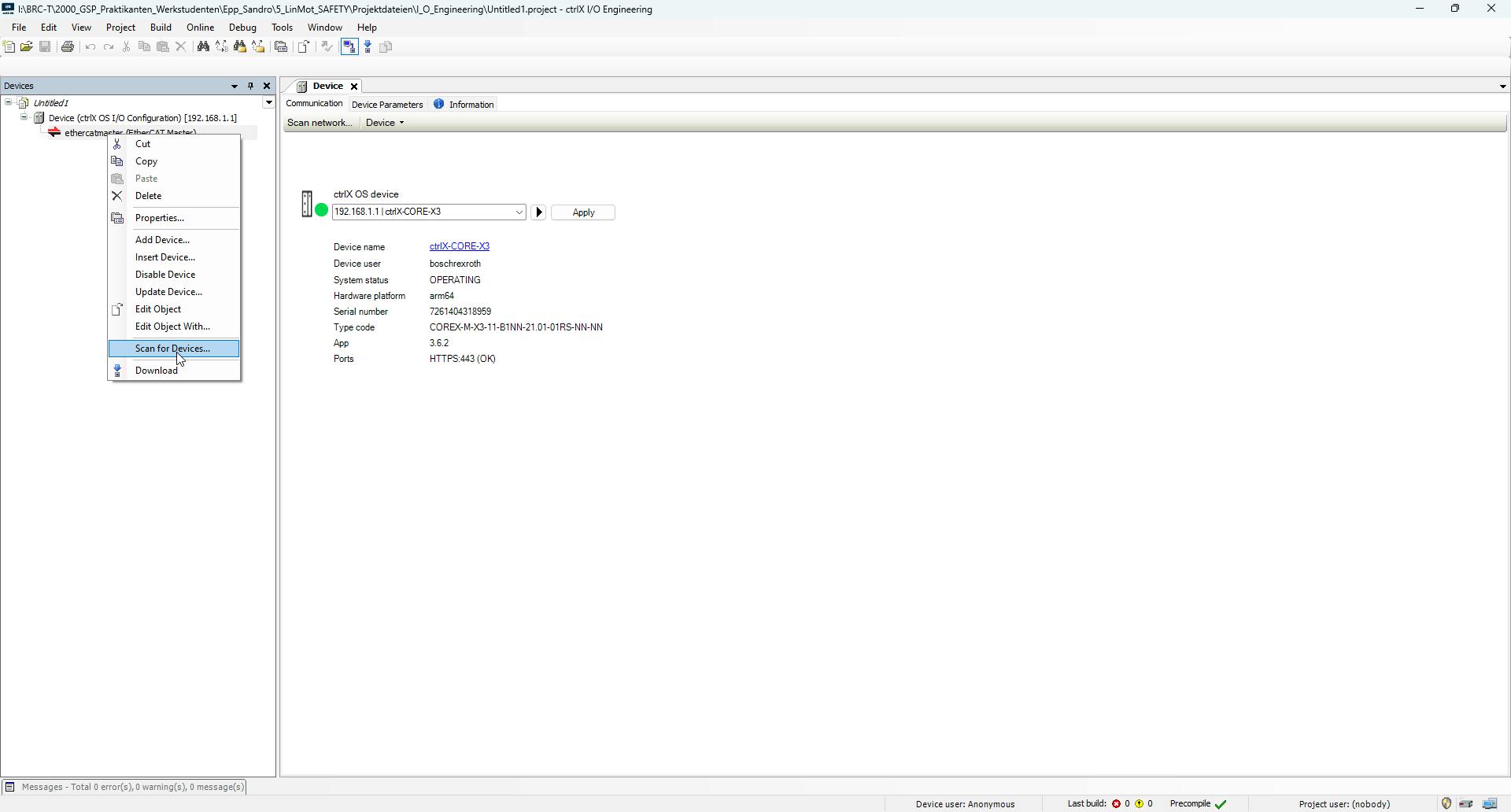Image resolution: width=1511 pixels, height=812 pixels.
Task: Click the Print toolbar icon
Action: click(68, 47)
